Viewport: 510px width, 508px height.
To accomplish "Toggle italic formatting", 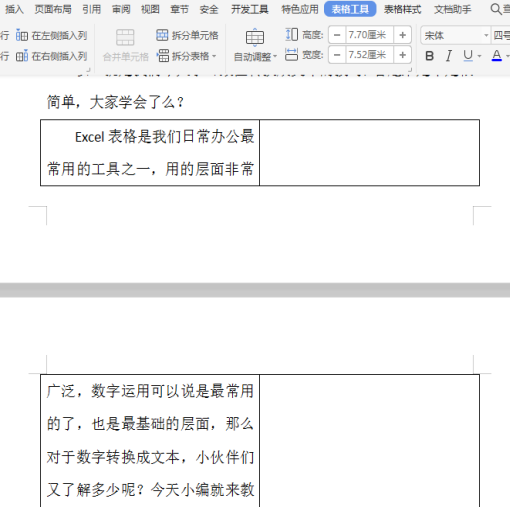I will pos(449,56).
